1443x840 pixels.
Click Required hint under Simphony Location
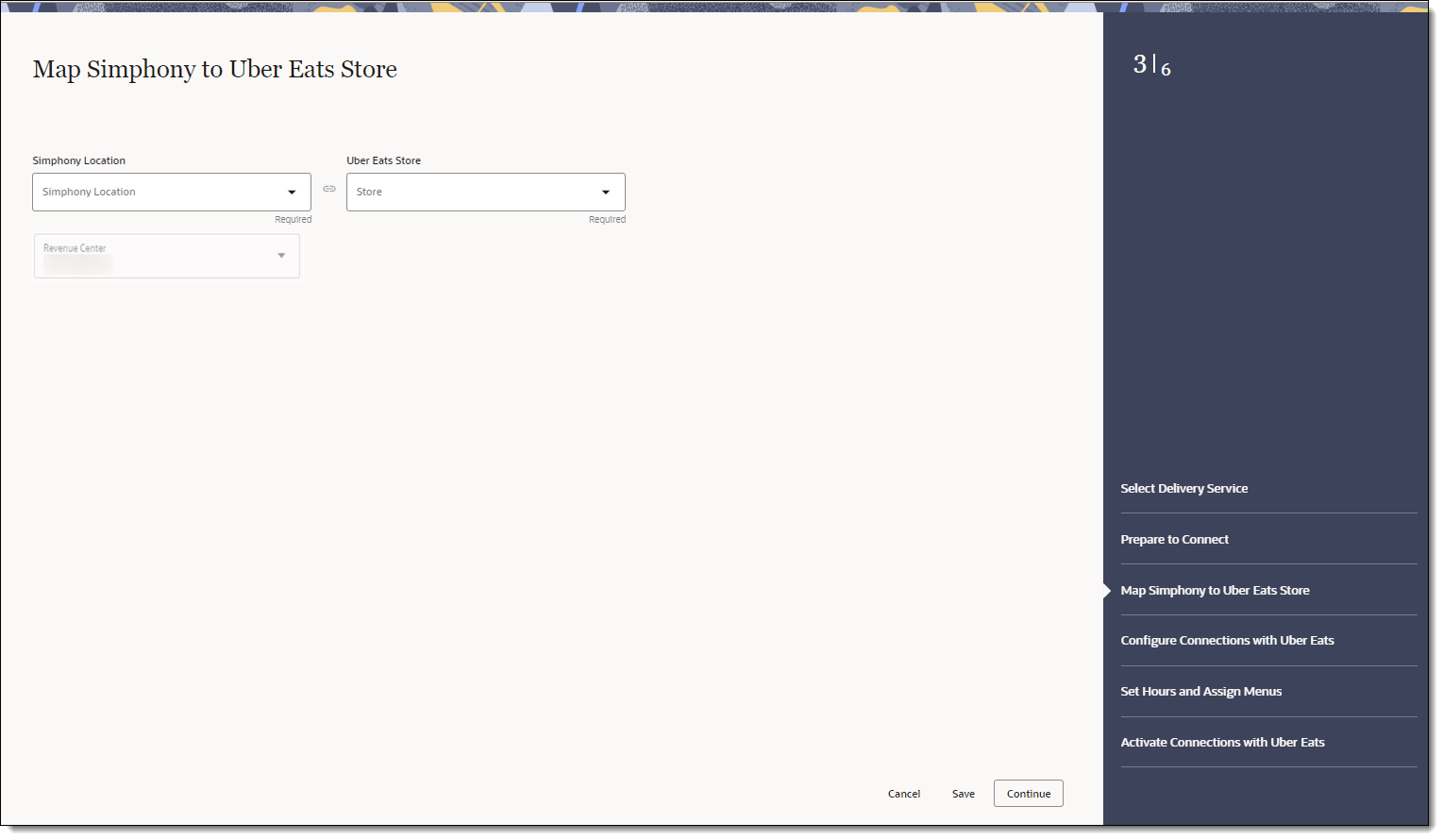294,220
